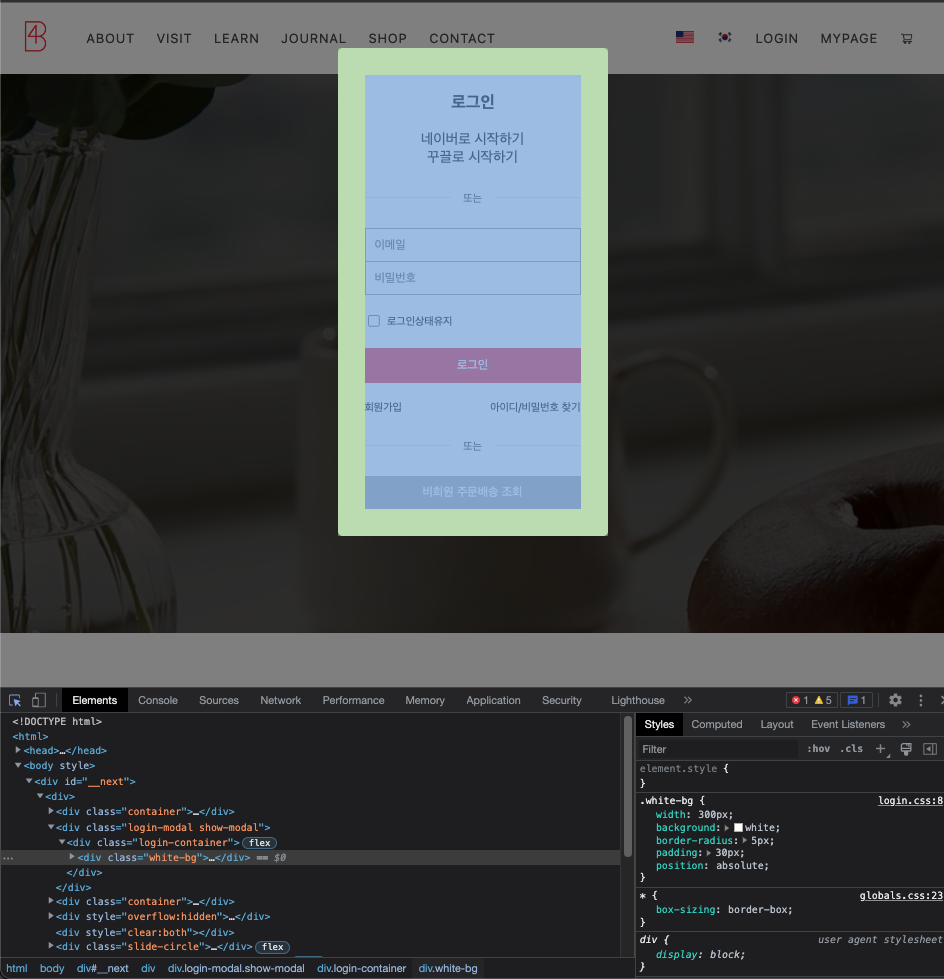Click 아이디/비밀번호 찾기 link
Viewport: 944px width, 979px height.
click(535, 407)
